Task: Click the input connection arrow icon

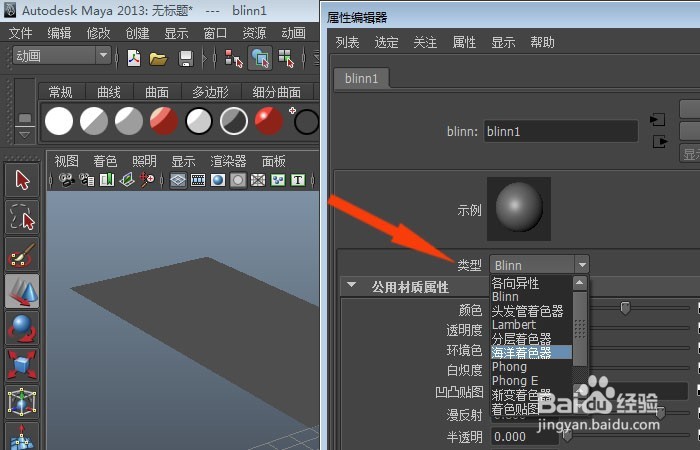Action: pos(658,120)
